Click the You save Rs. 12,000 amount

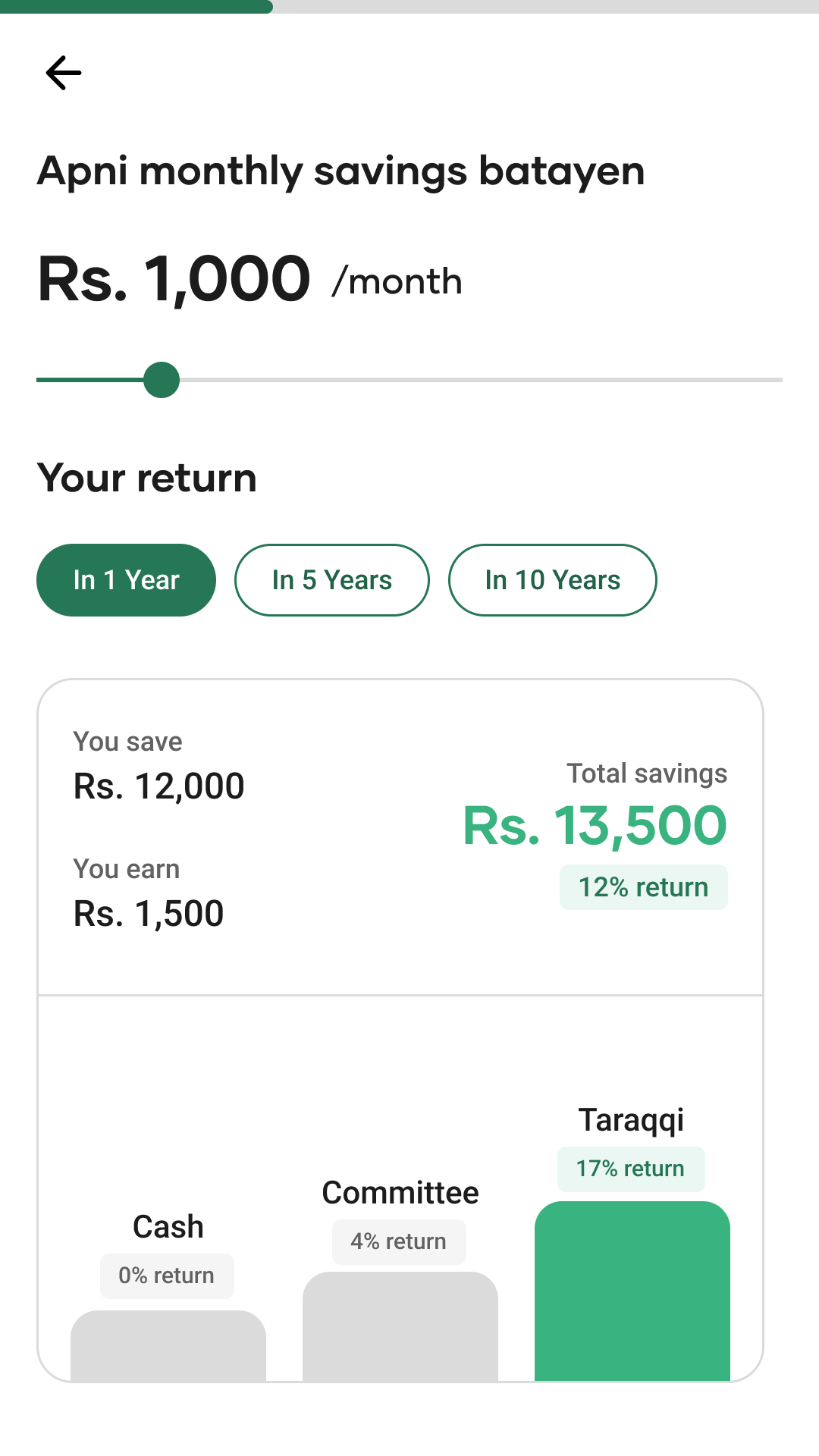point(159,786)
